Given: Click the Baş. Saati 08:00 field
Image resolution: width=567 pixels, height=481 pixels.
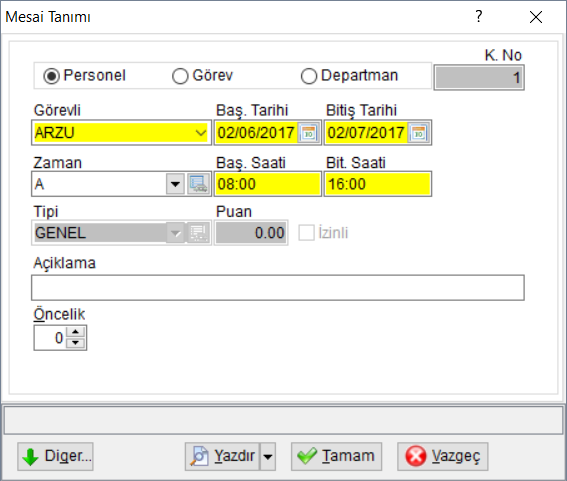Looking at the screenshot, I should (268, 184).
